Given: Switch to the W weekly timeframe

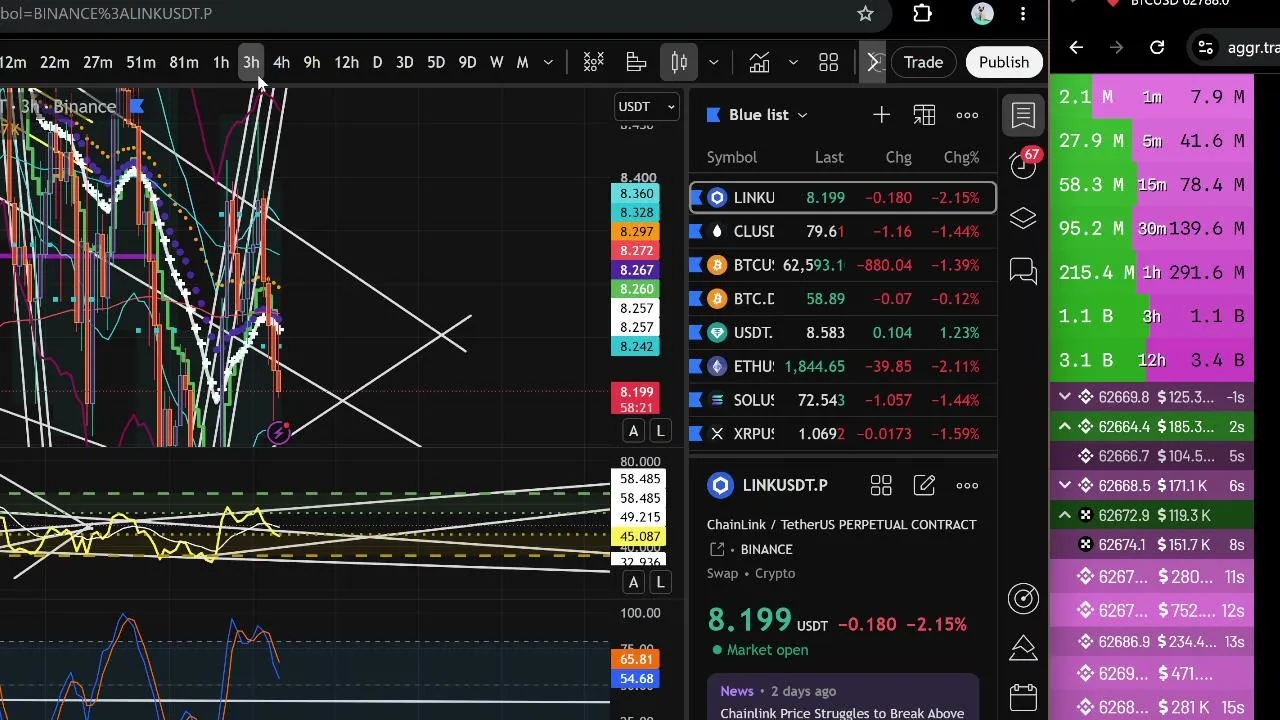Looking at the screenshot, I should point(496,63).
